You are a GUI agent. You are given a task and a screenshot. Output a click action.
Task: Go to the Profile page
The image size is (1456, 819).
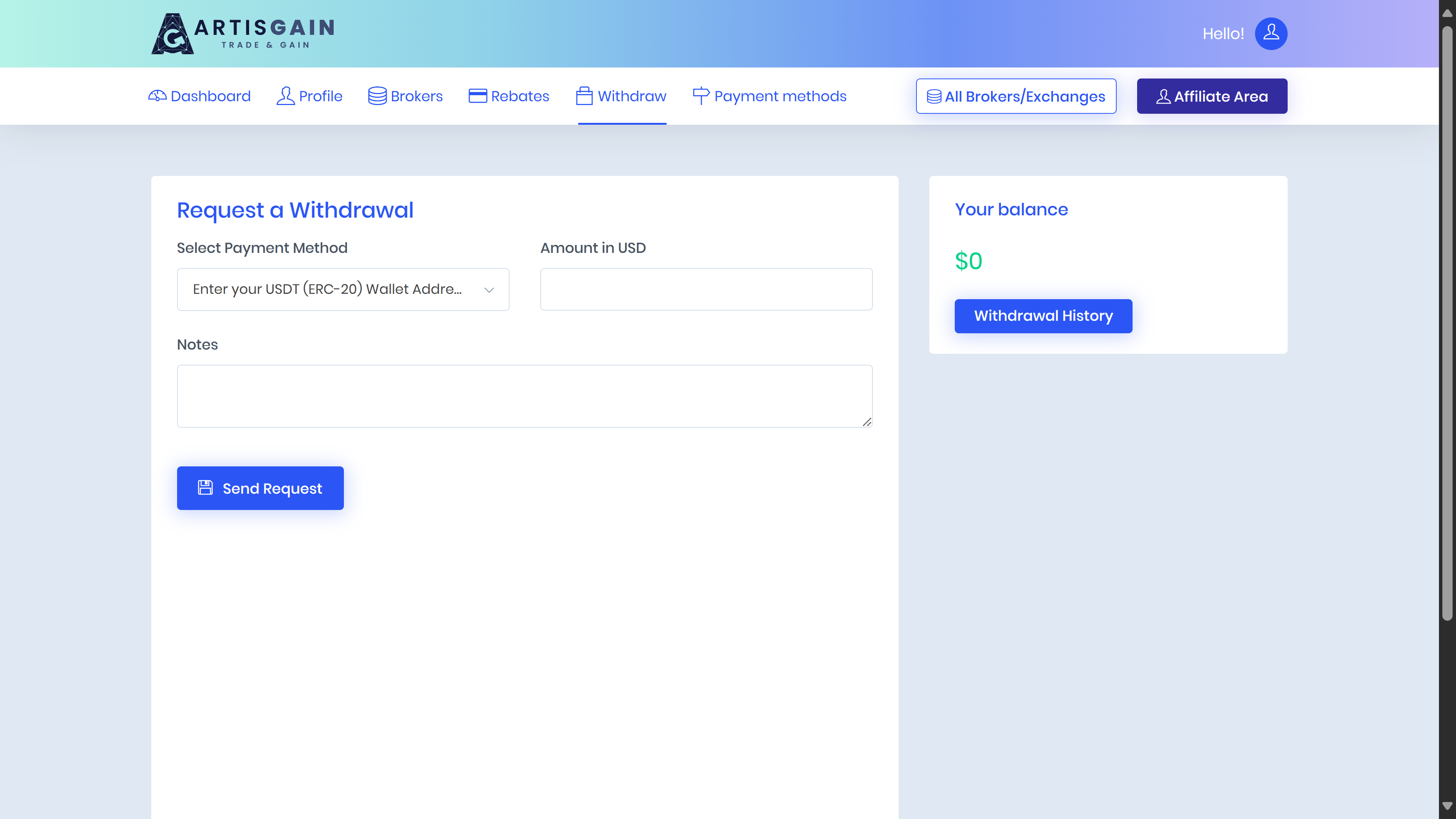click(309, 96)
